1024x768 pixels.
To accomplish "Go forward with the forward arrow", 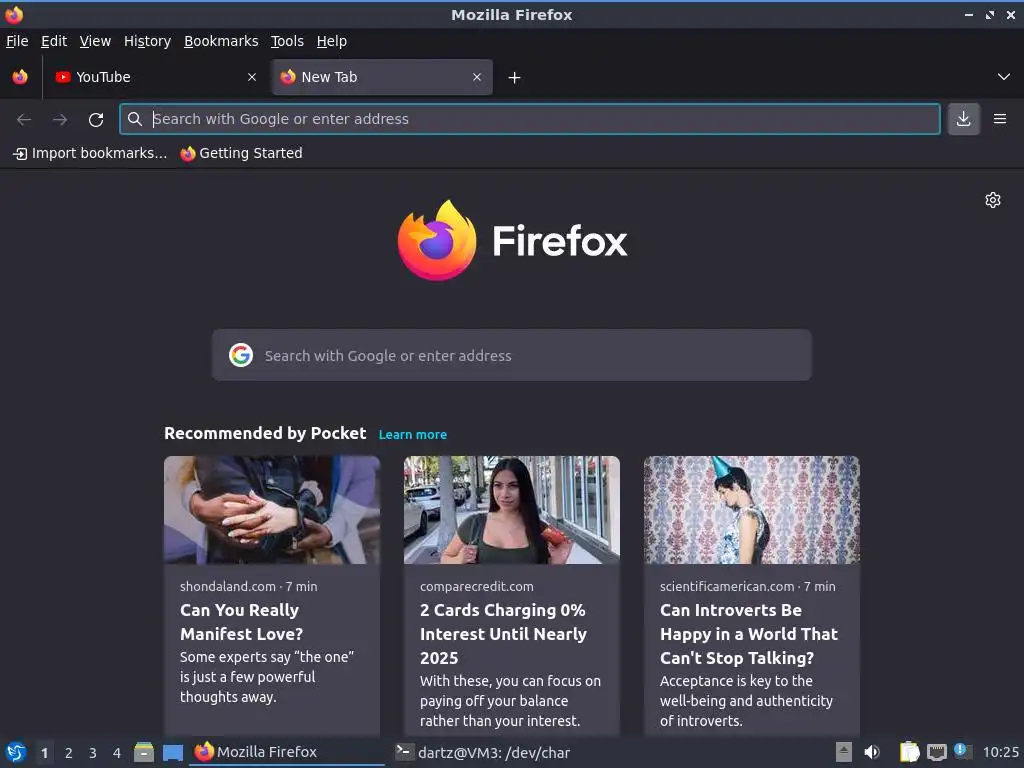I will pos(60,120).
